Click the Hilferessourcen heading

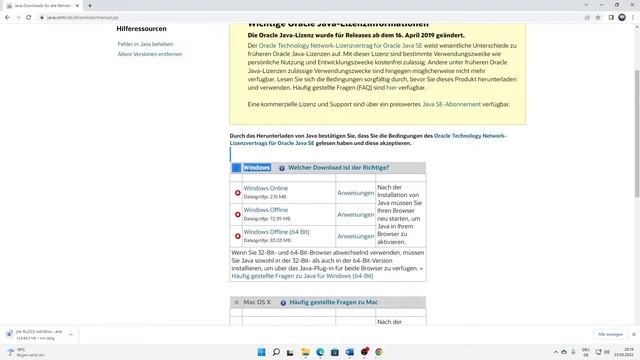[142, 29]
